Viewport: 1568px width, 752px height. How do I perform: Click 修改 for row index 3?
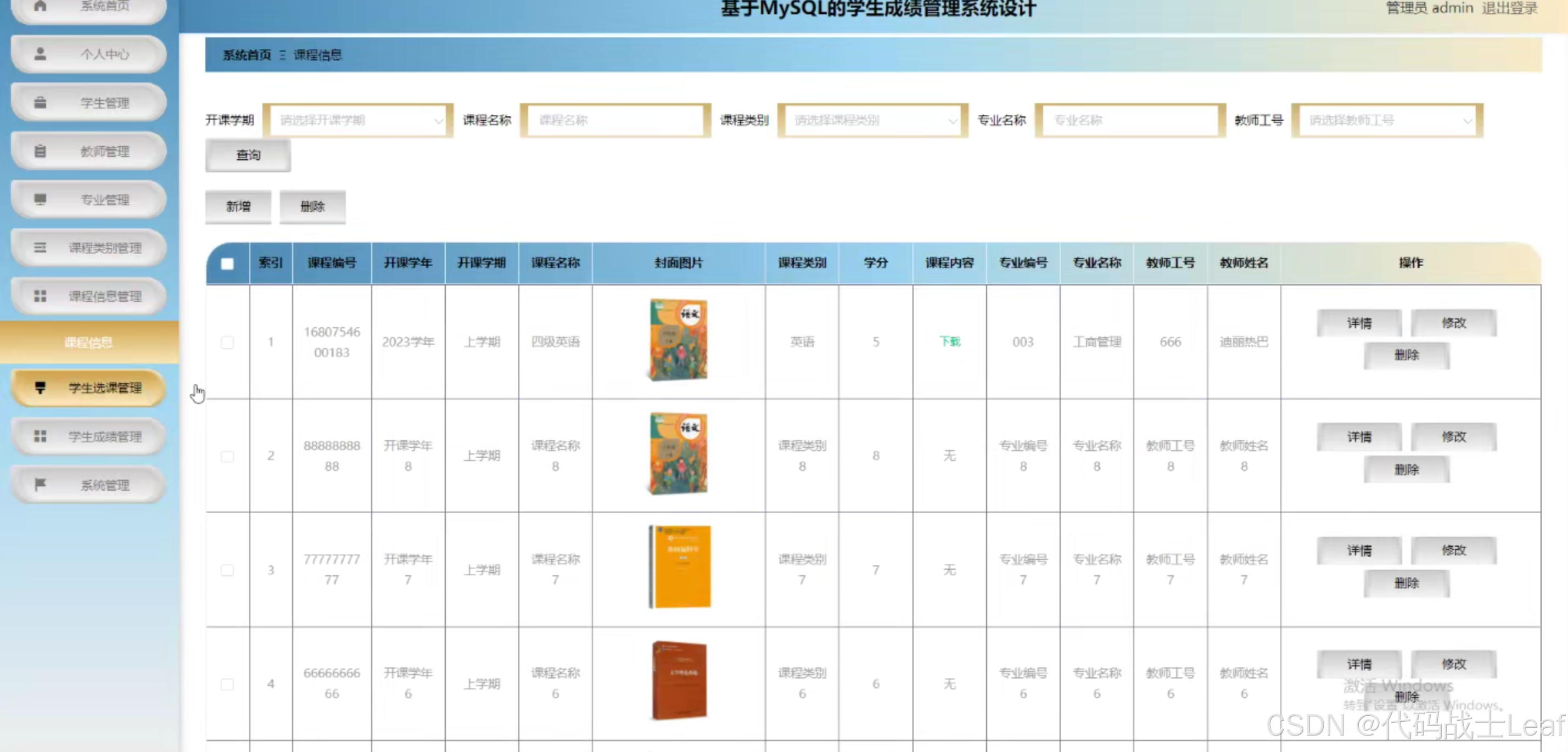[x=1453, y=551]
